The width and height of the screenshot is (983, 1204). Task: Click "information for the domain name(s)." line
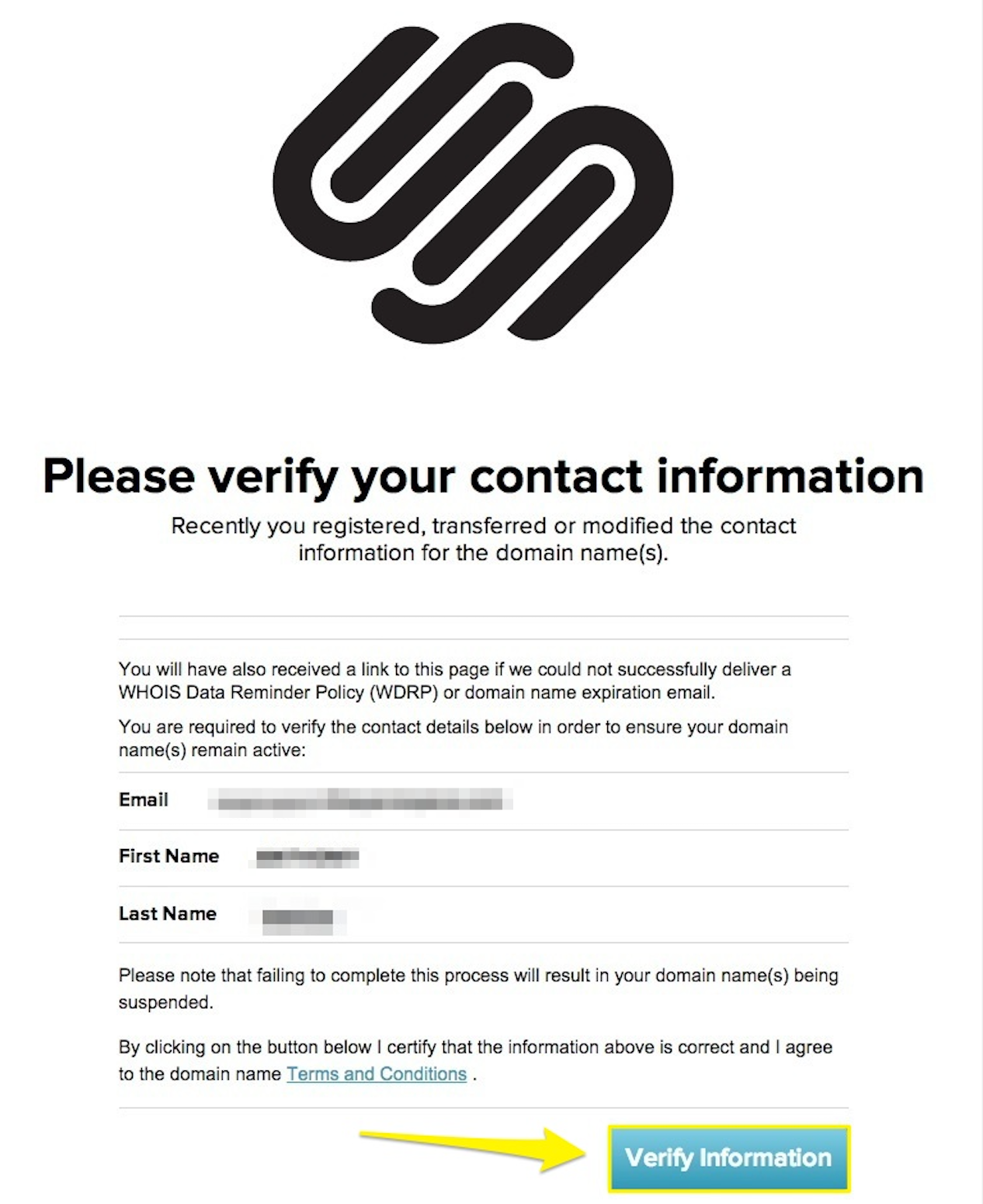pos(483,553)
